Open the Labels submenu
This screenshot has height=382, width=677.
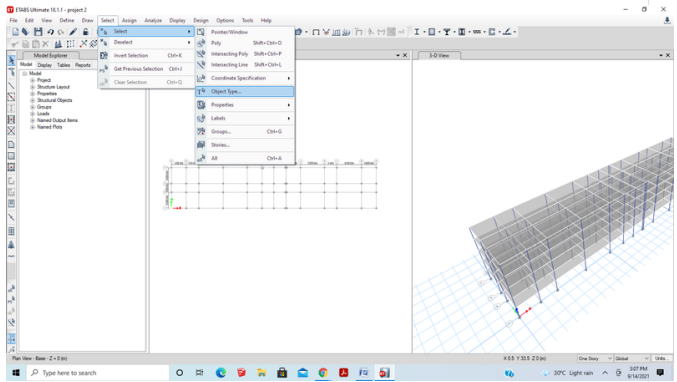coord(244,118)
